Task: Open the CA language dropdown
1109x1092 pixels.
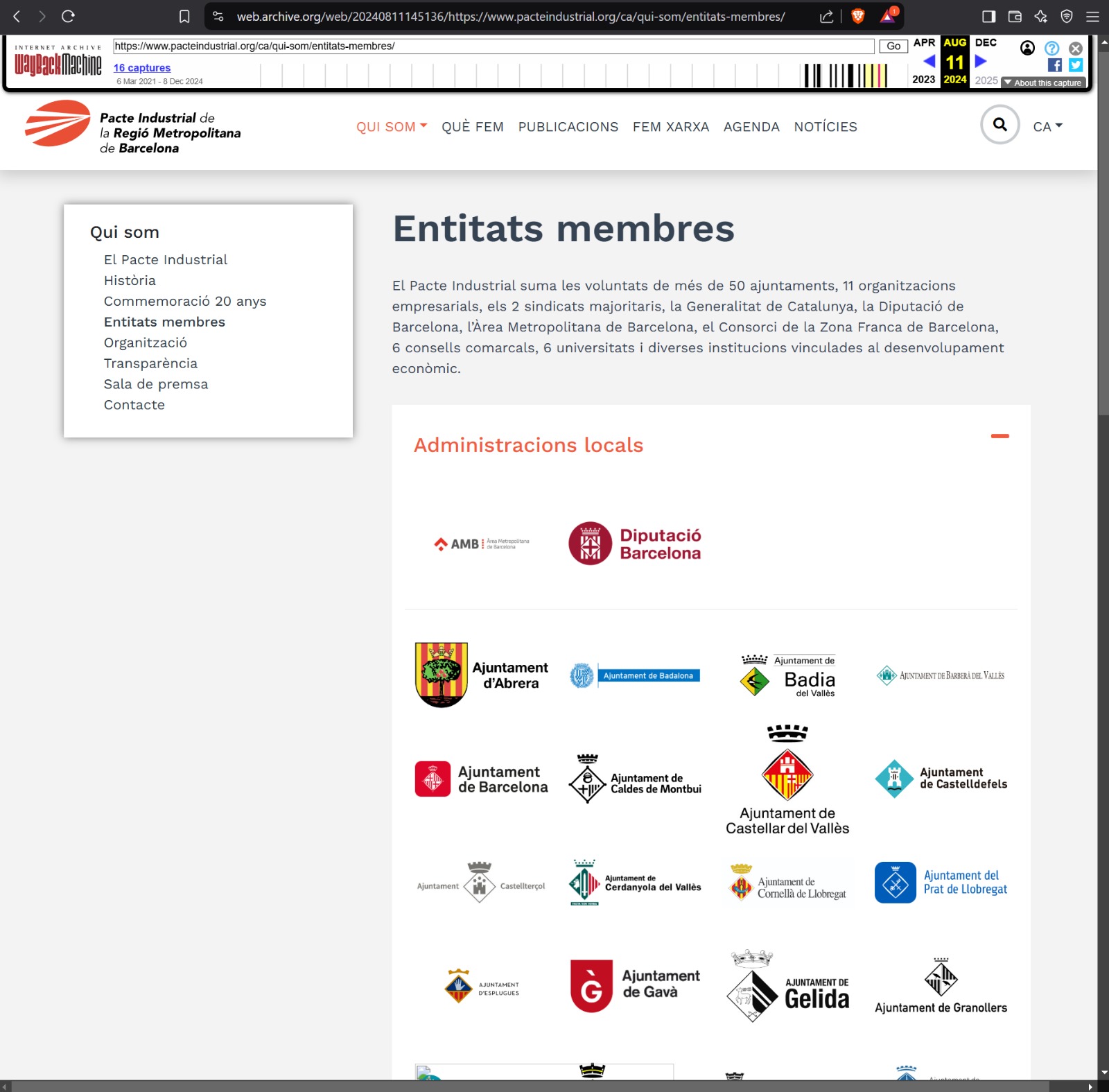Action: (x=1047, y=126)
